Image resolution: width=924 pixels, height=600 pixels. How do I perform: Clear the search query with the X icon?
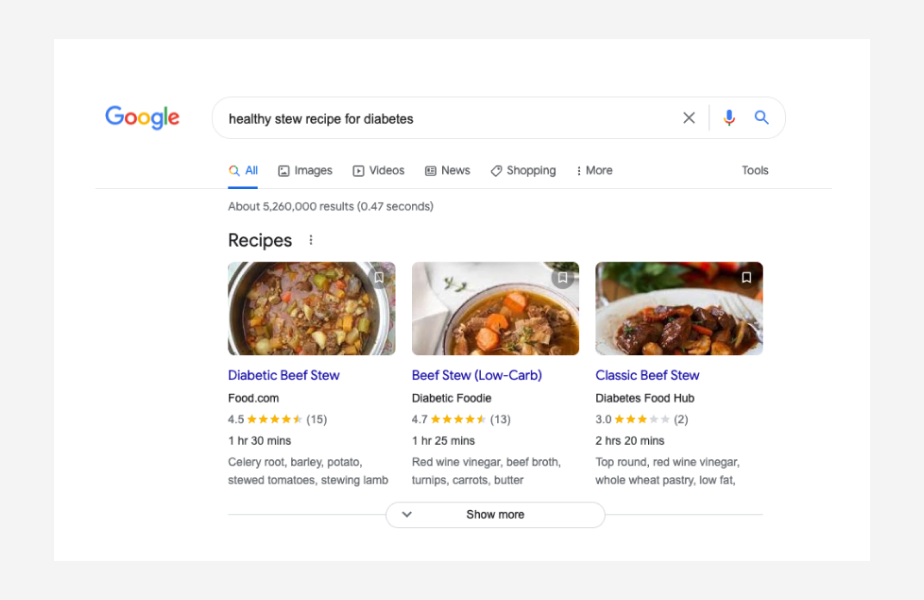[689, 117]
